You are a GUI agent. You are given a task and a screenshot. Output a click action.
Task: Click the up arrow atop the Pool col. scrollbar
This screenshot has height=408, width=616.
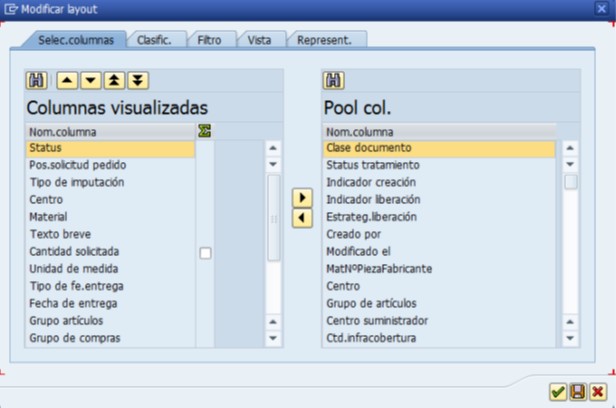570,148
